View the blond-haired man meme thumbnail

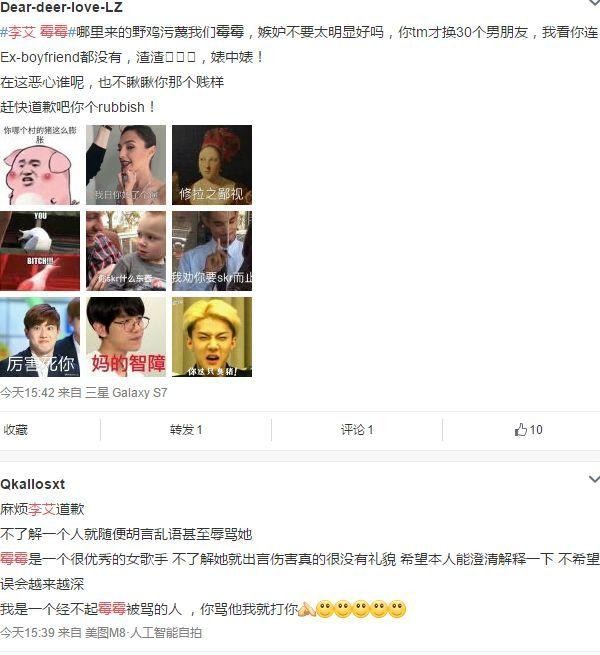[x=212, y=337]
